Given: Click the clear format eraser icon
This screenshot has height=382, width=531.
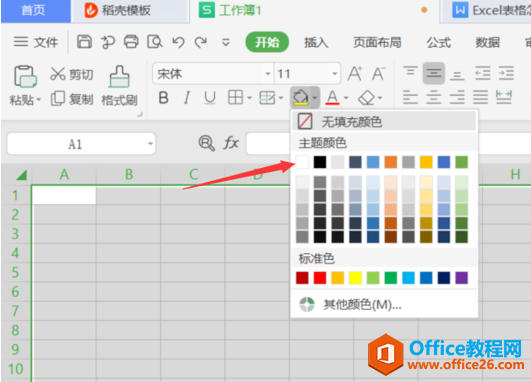Looking at the screenshot, I should 366,98.
